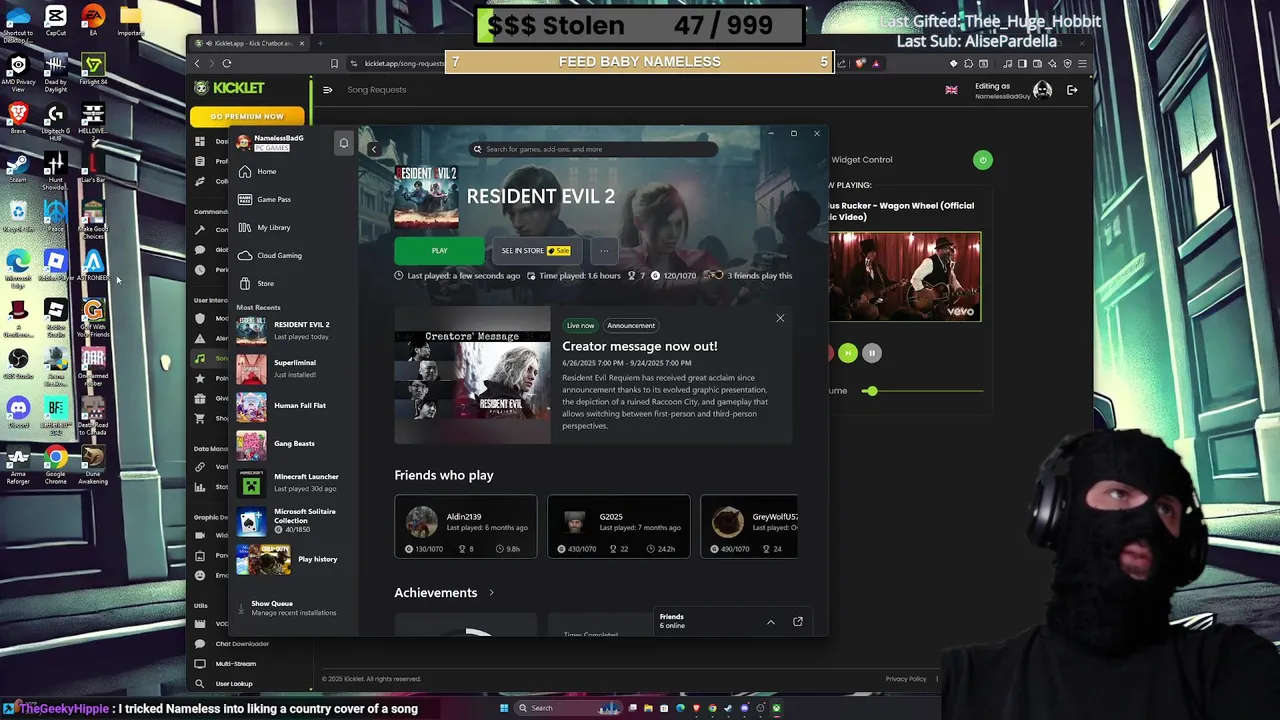Pop out the Friends panel window

coord(798,622)
